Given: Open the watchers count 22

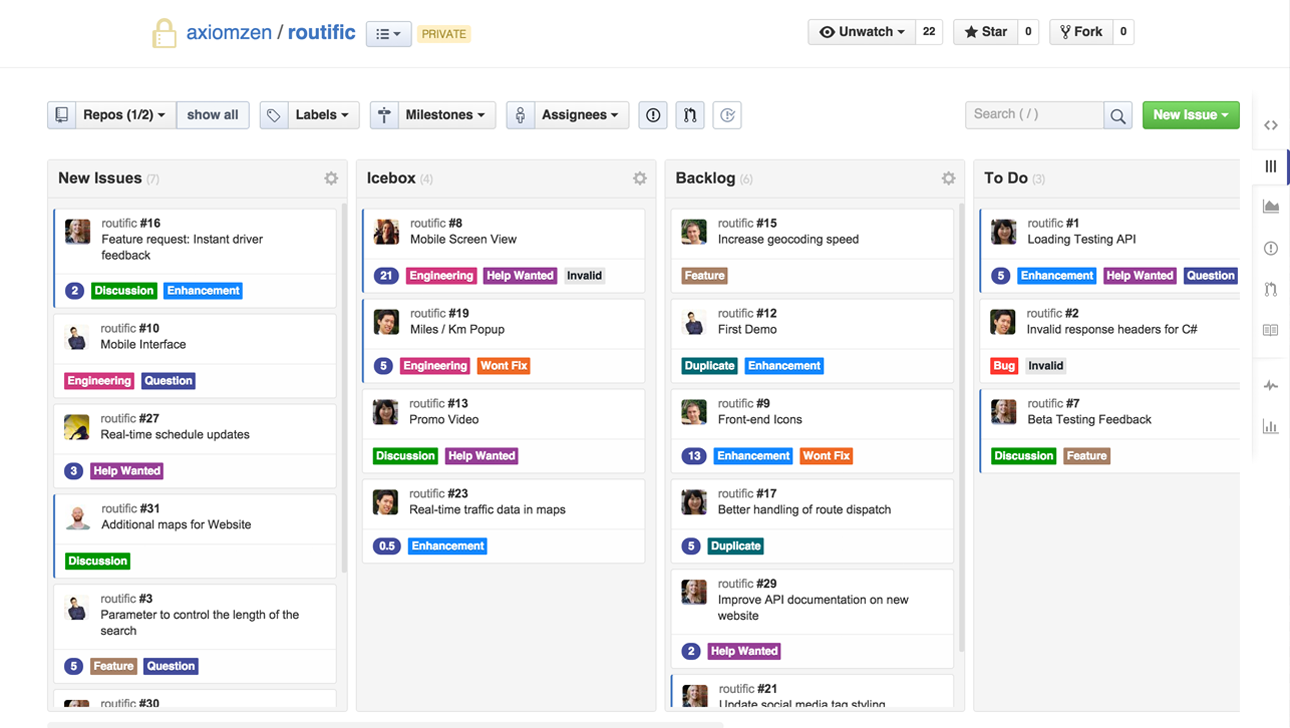Looking at the screenshot, I should tap(929, 32).
